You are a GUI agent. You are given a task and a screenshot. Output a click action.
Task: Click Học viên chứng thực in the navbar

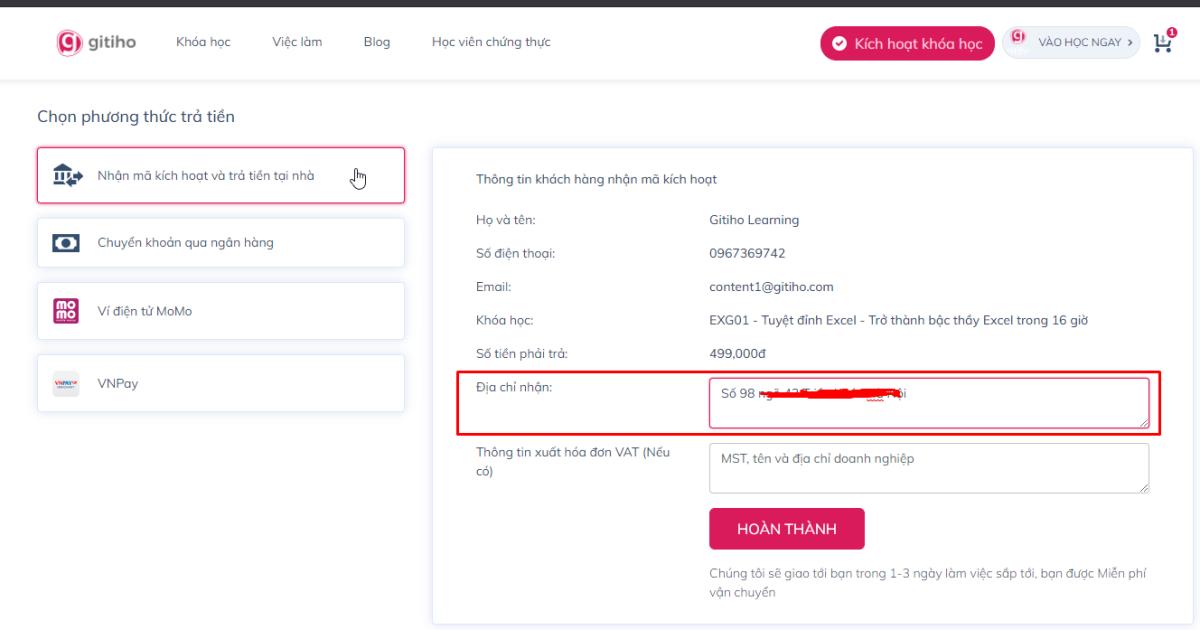click(x=492, y=42)
